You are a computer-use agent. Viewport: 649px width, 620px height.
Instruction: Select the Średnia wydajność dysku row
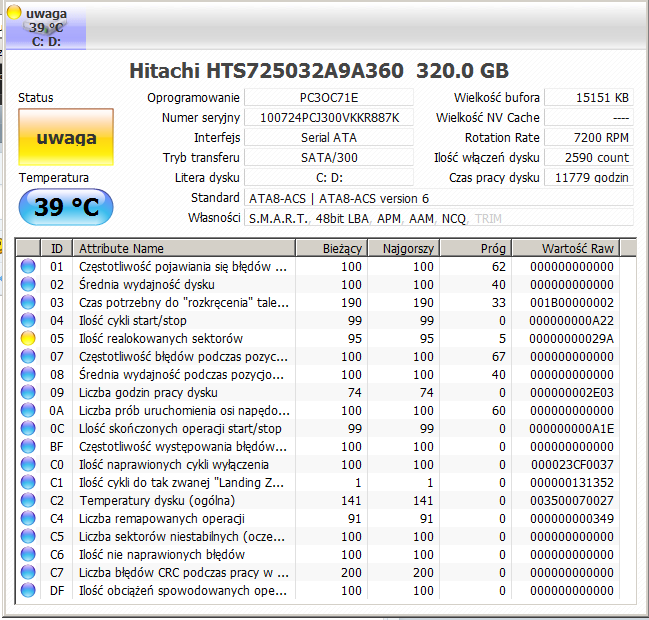click(318, 285)
